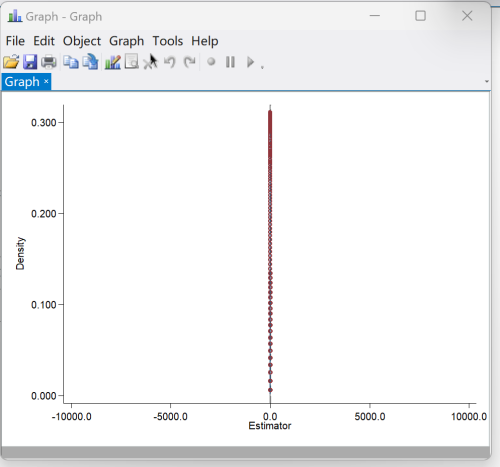The width and height of the screenshot is (500, 467).
Task: Open tab list dropdown at tab bar right
Action: click(487, 81)
